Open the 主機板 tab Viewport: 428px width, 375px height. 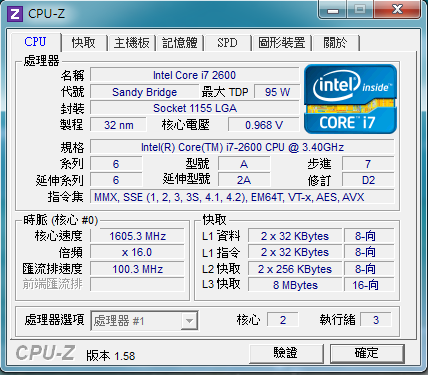click(x=131, y=43)
